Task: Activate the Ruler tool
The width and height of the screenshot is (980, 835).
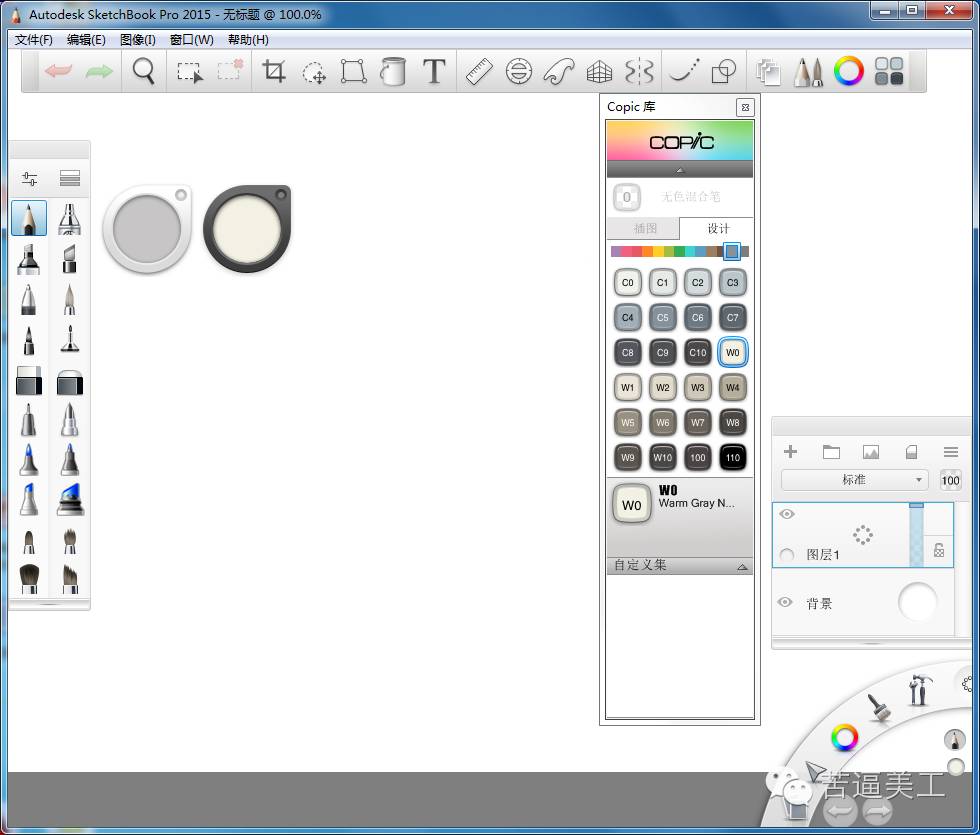Action: tap(479, 71)
